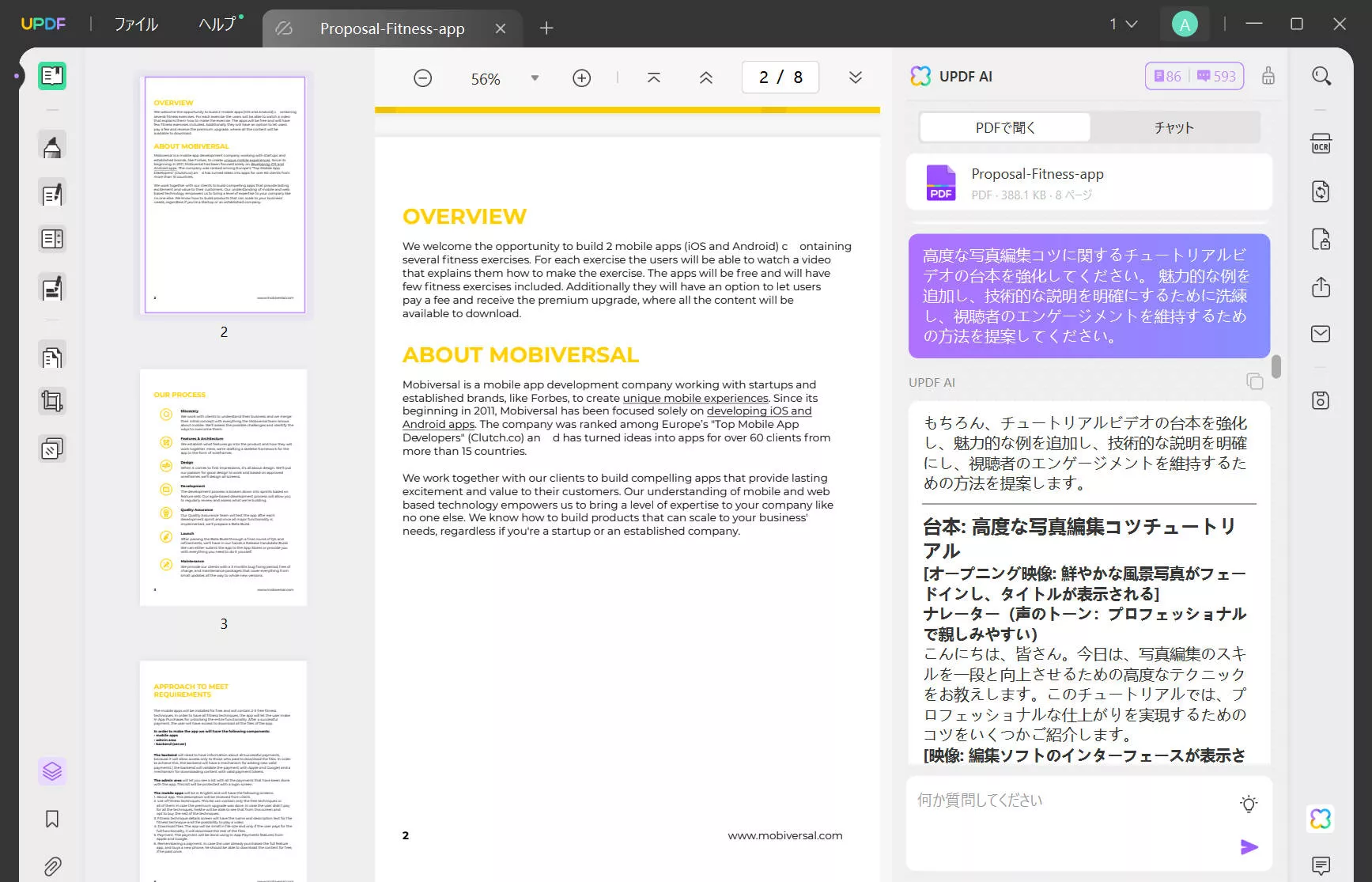
Task: Copy the UPDF AI response
Action: coord(1255,381)
